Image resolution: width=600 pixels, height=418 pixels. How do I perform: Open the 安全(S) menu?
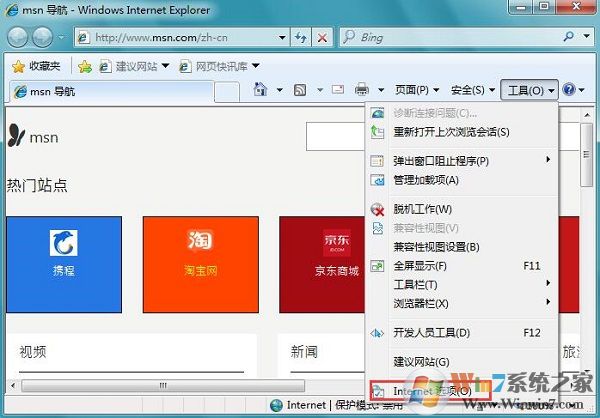[473, 90]
